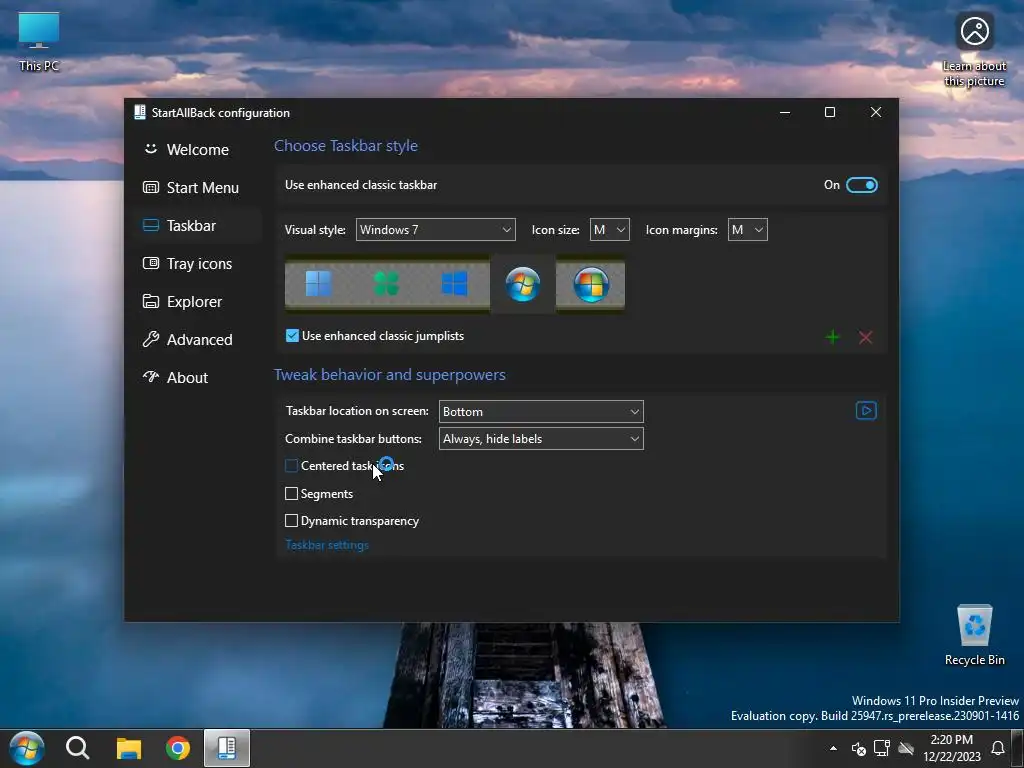This screenshot has height=768, width=1024.
Task: Open the clock showing 2:20 PM
Action: click(x=952, y=748)
